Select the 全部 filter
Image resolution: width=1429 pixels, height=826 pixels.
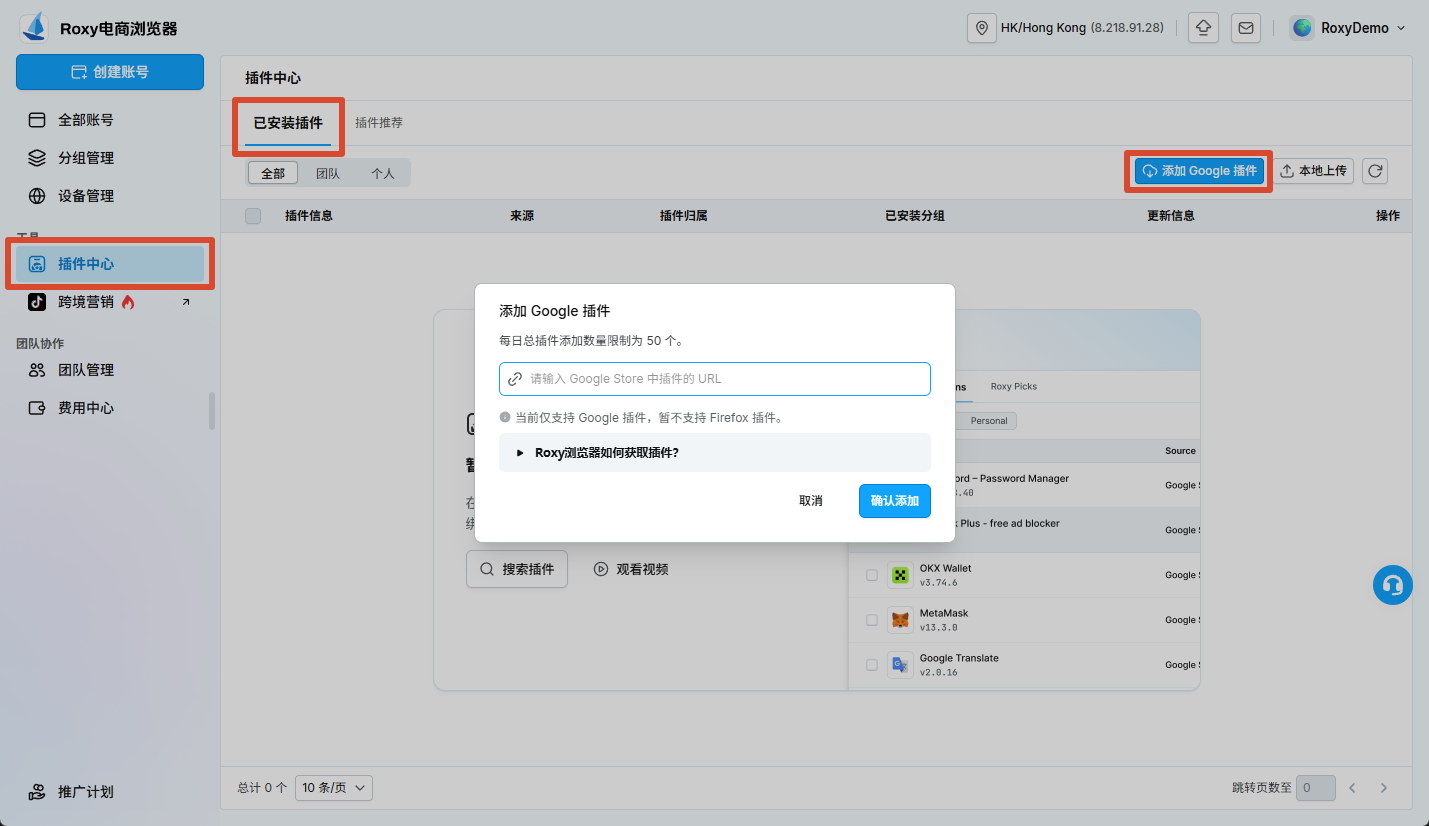tap(273, 173)
